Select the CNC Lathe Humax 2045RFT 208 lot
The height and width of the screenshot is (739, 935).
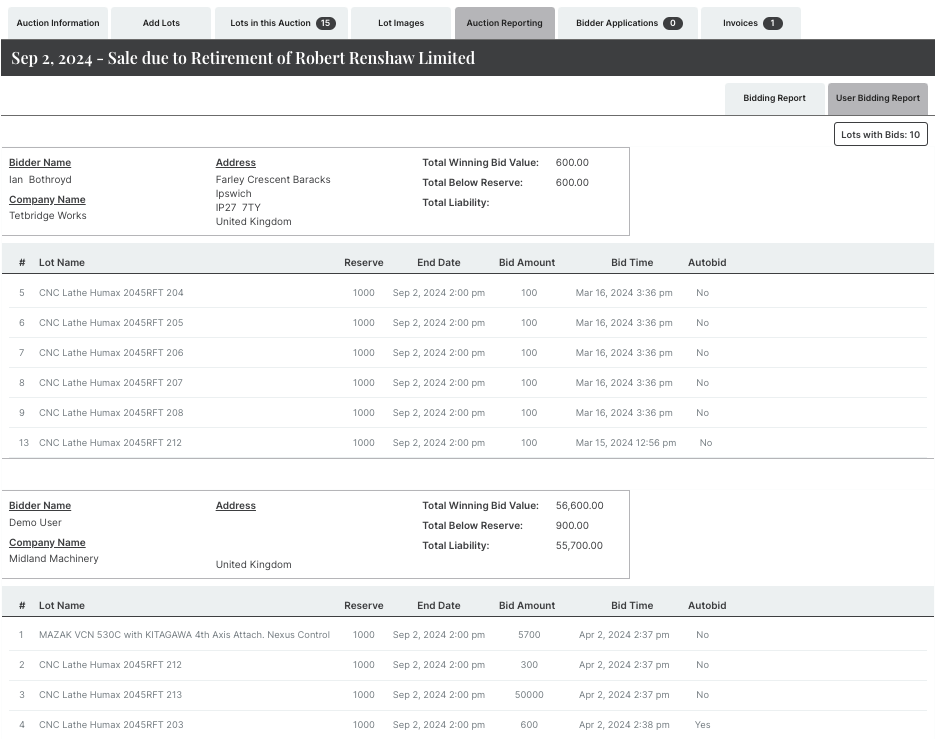[x=111, y=413]
